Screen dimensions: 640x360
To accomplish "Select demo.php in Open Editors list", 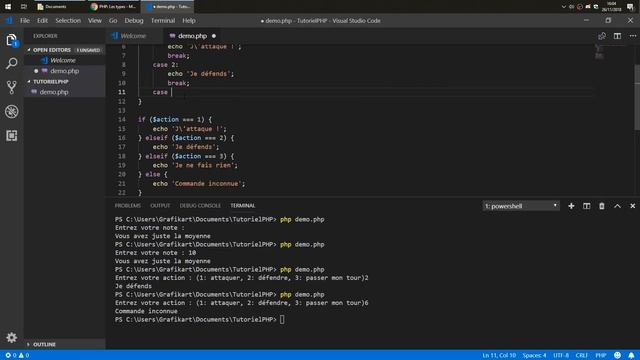I will [x=64, y=71].
